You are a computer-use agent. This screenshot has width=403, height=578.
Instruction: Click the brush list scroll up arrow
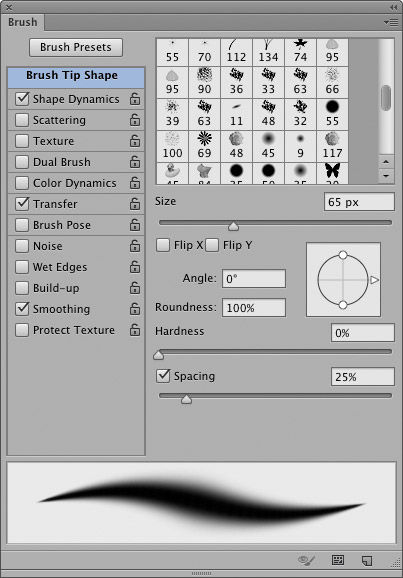pos(386,162)
